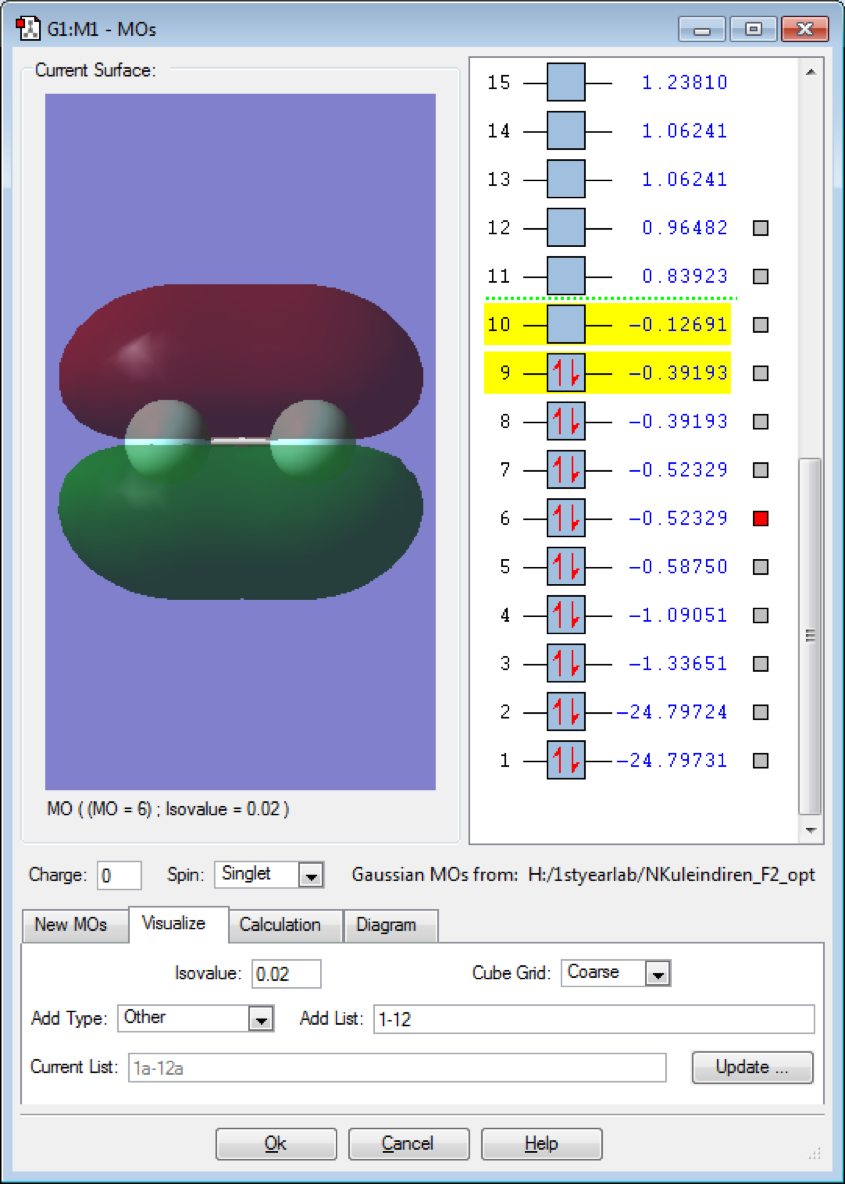Click the electron pair box of orbital 1

[566, 760]
